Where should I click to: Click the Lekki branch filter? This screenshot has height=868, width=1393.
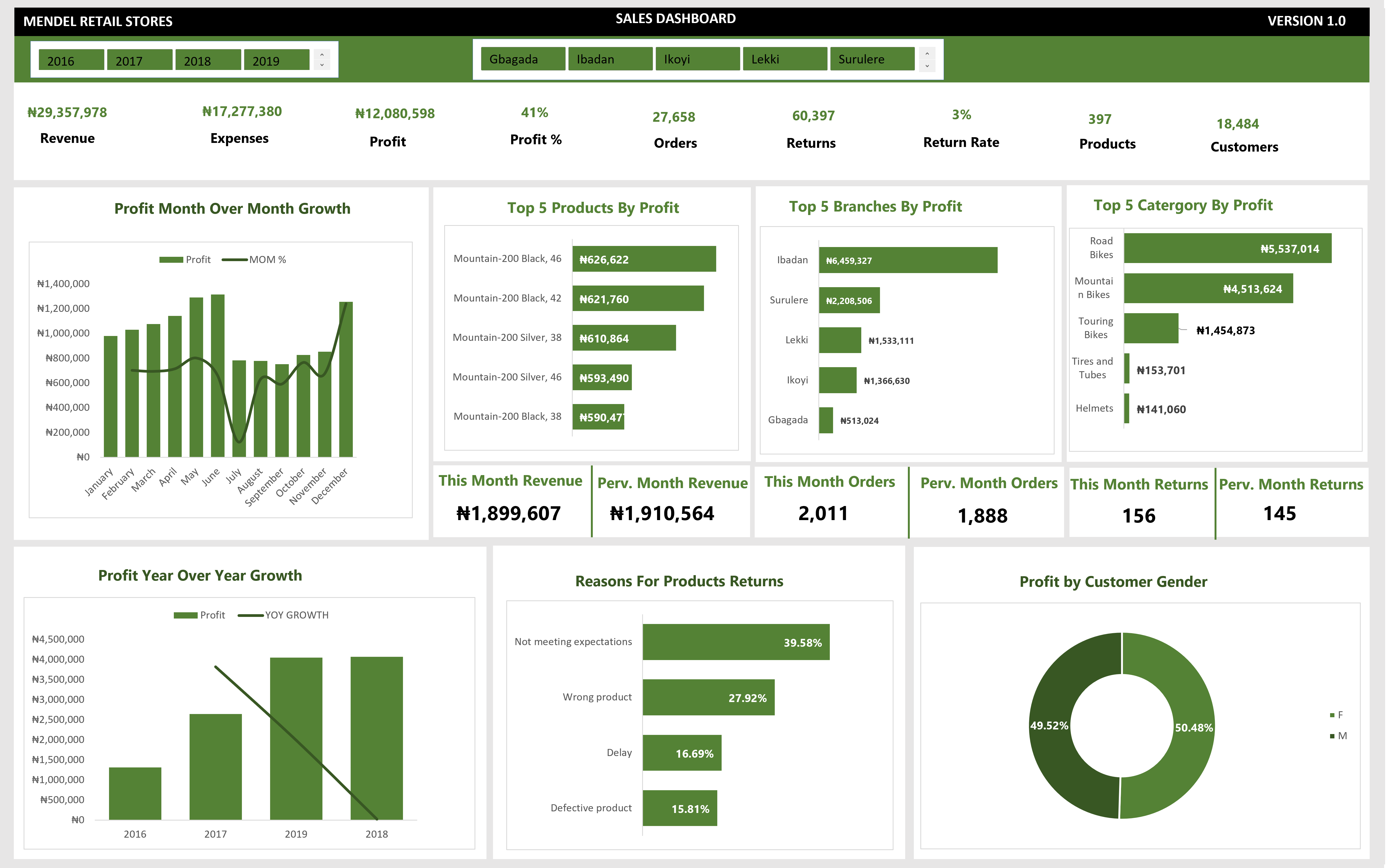tap(784, 59)
